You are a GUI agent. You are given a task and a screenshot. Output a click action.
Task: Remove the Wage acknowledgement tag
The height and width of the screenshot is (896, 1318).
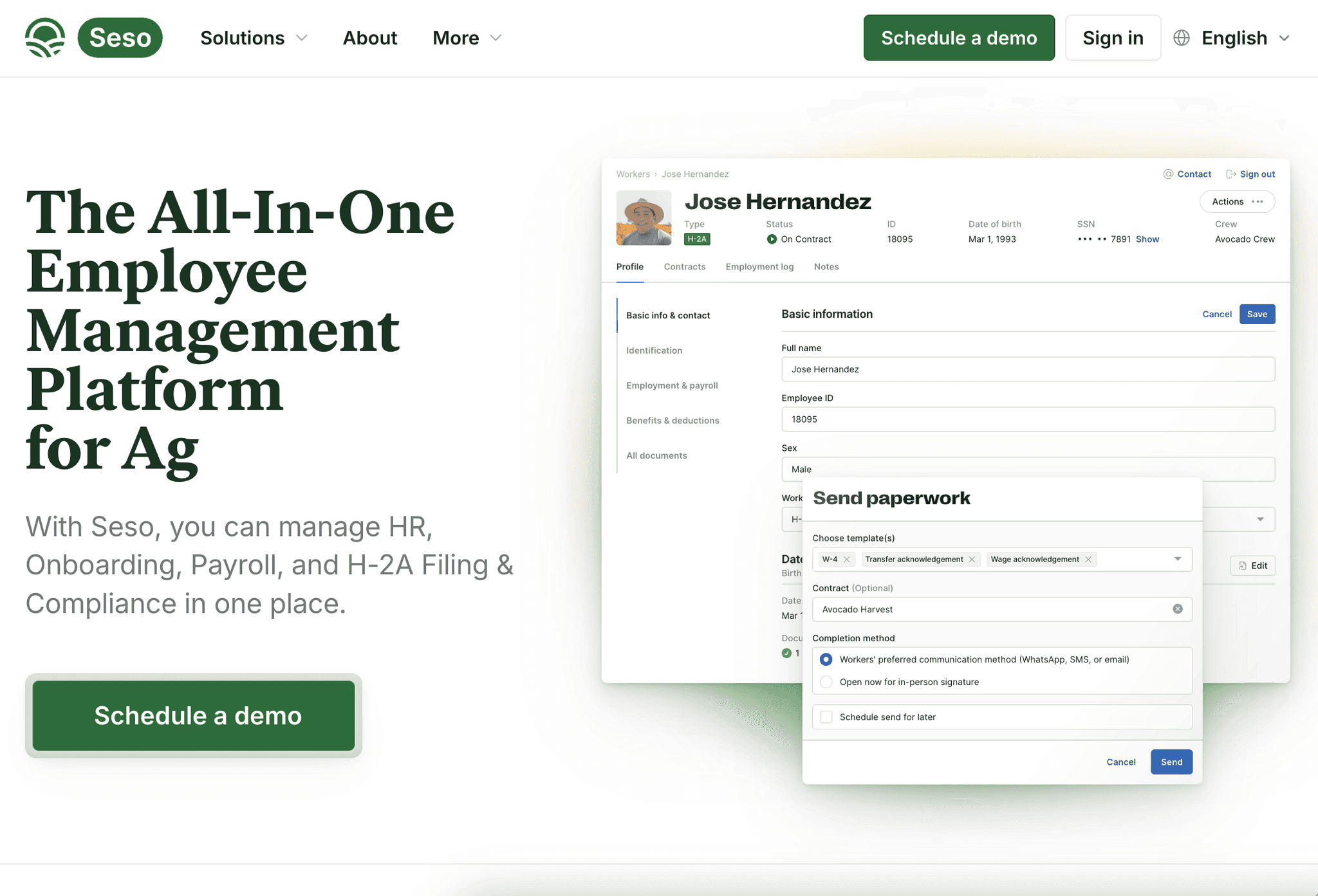tap(1088, 560)
